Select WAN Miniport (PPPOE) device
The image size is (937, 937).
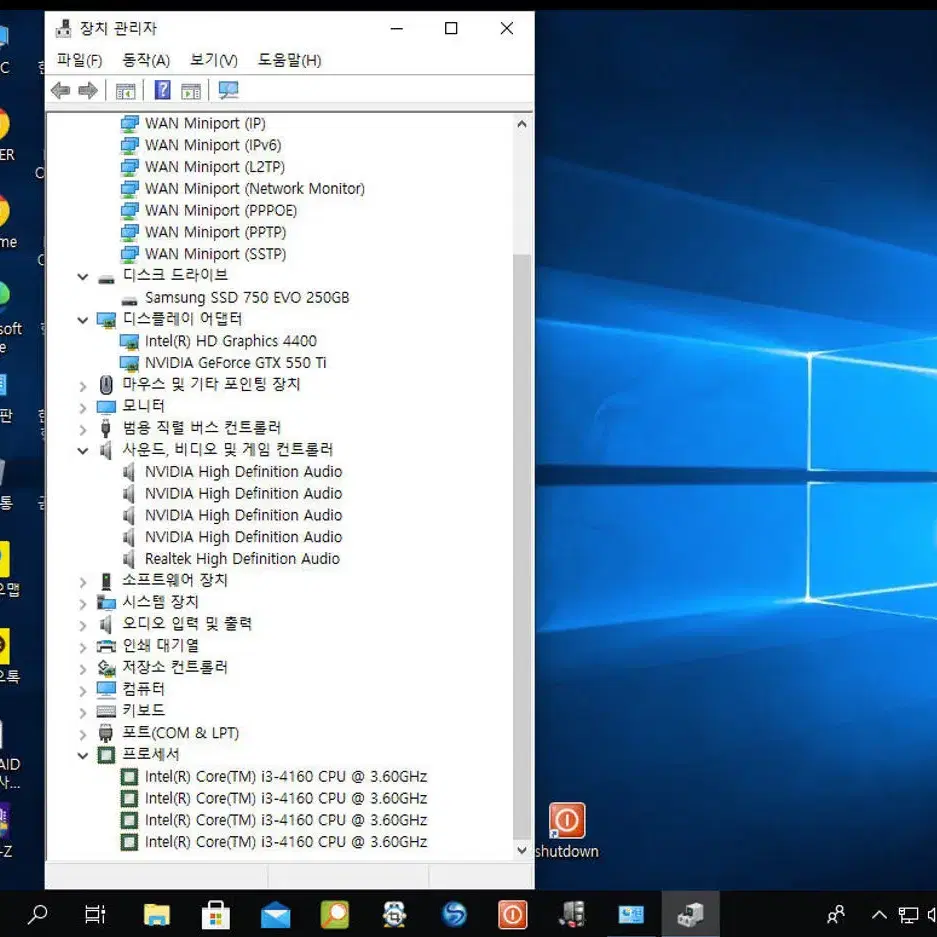pos(221,210)
